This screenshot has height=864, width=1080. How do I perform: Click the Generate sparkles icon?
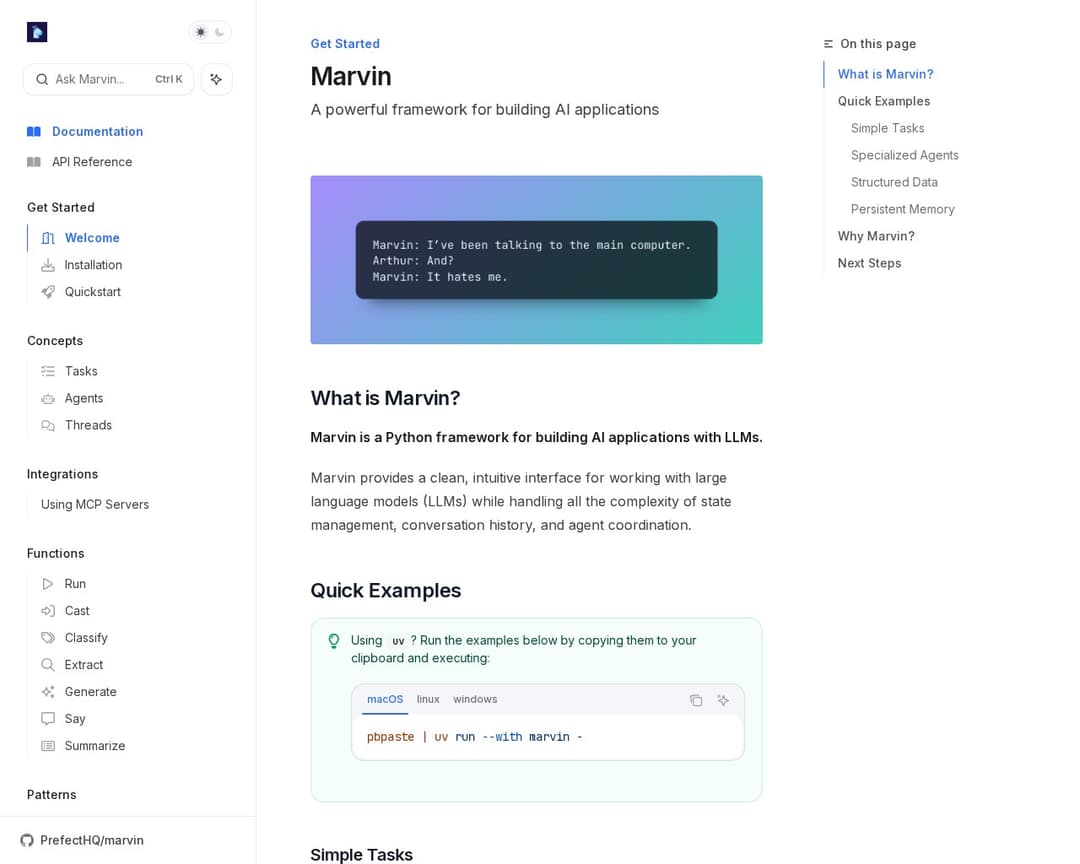[48, 691]
